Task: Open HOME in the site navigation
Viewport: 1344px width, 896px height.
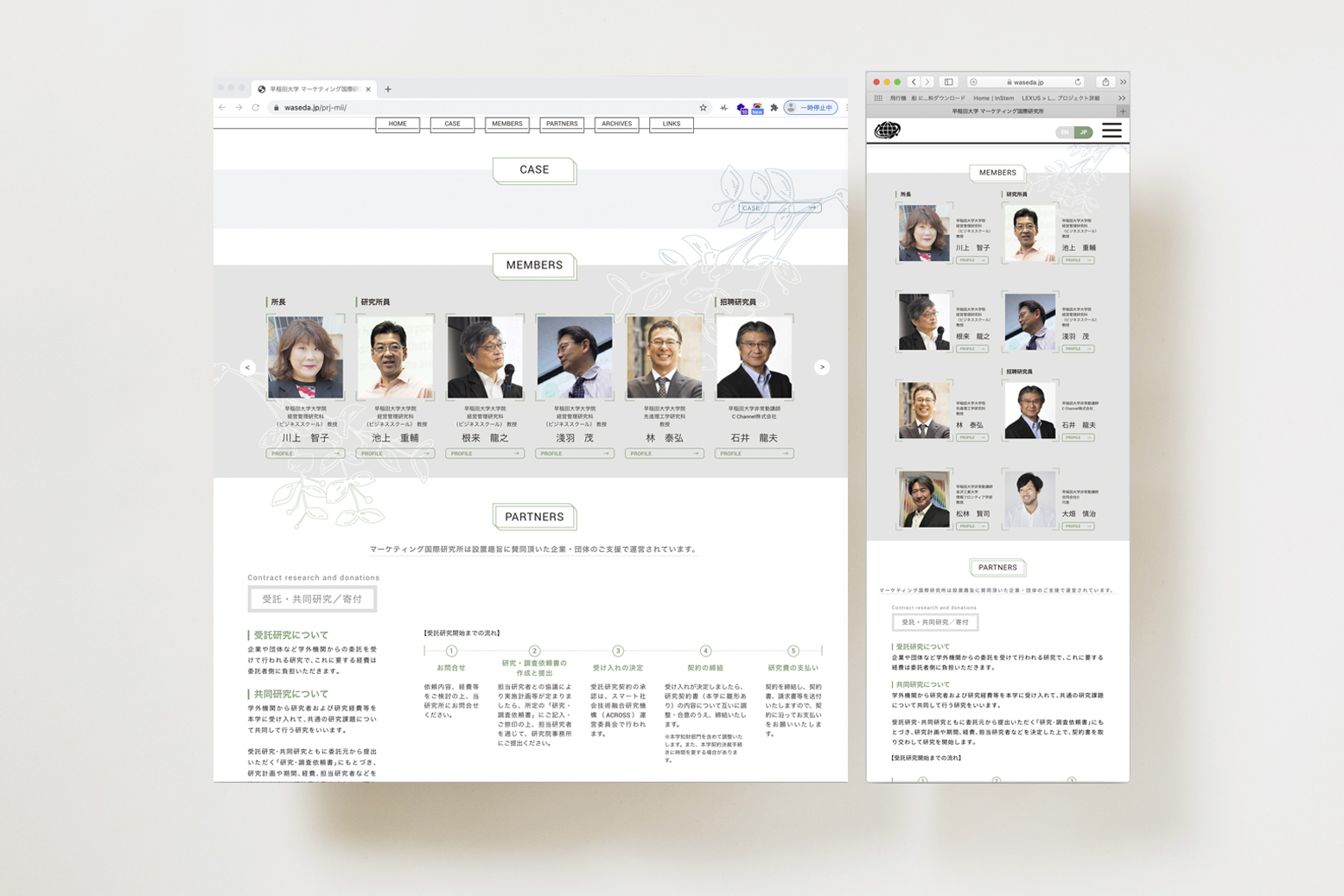Action: 398,124
